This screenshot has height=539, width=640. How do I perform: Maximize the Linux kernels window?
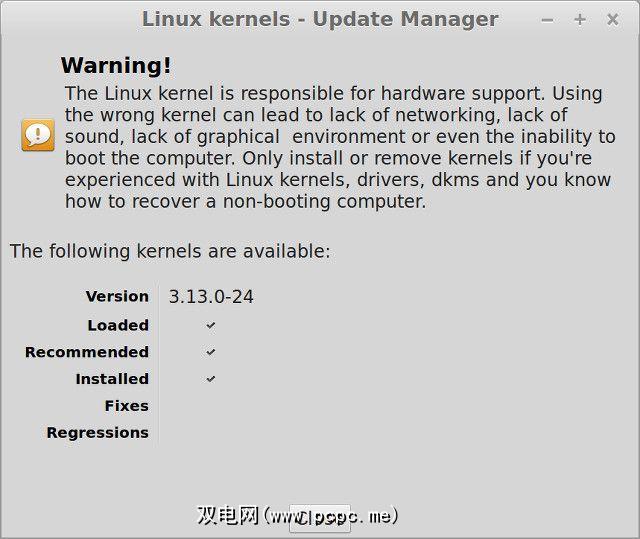[x=580, y=19]
